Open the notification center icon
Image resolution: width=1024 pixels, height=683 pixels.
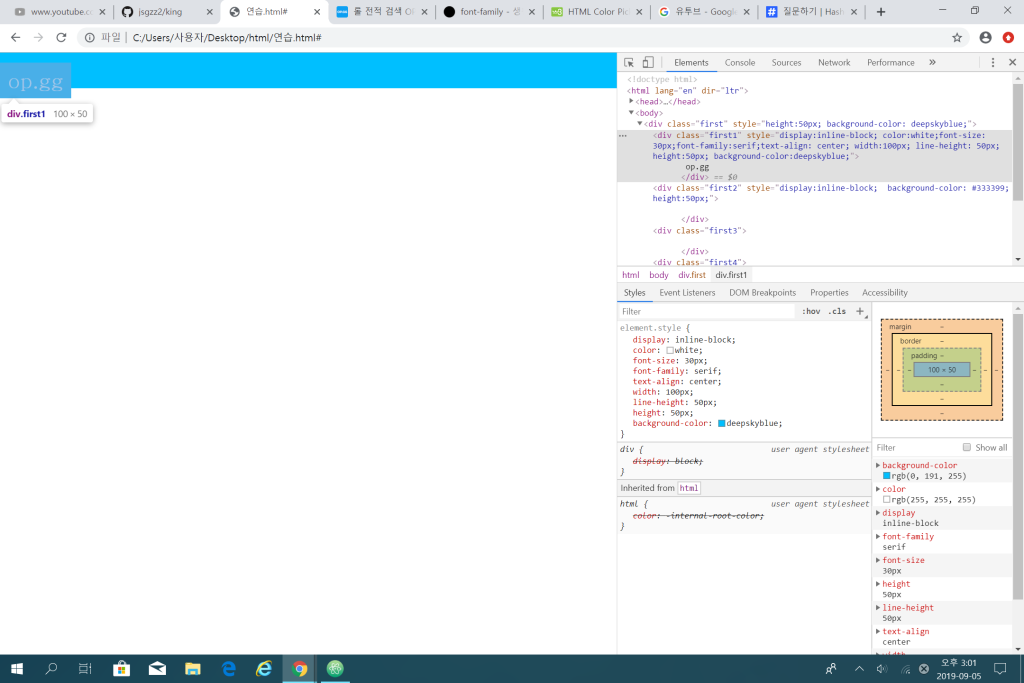click(x=1000, y=669)
